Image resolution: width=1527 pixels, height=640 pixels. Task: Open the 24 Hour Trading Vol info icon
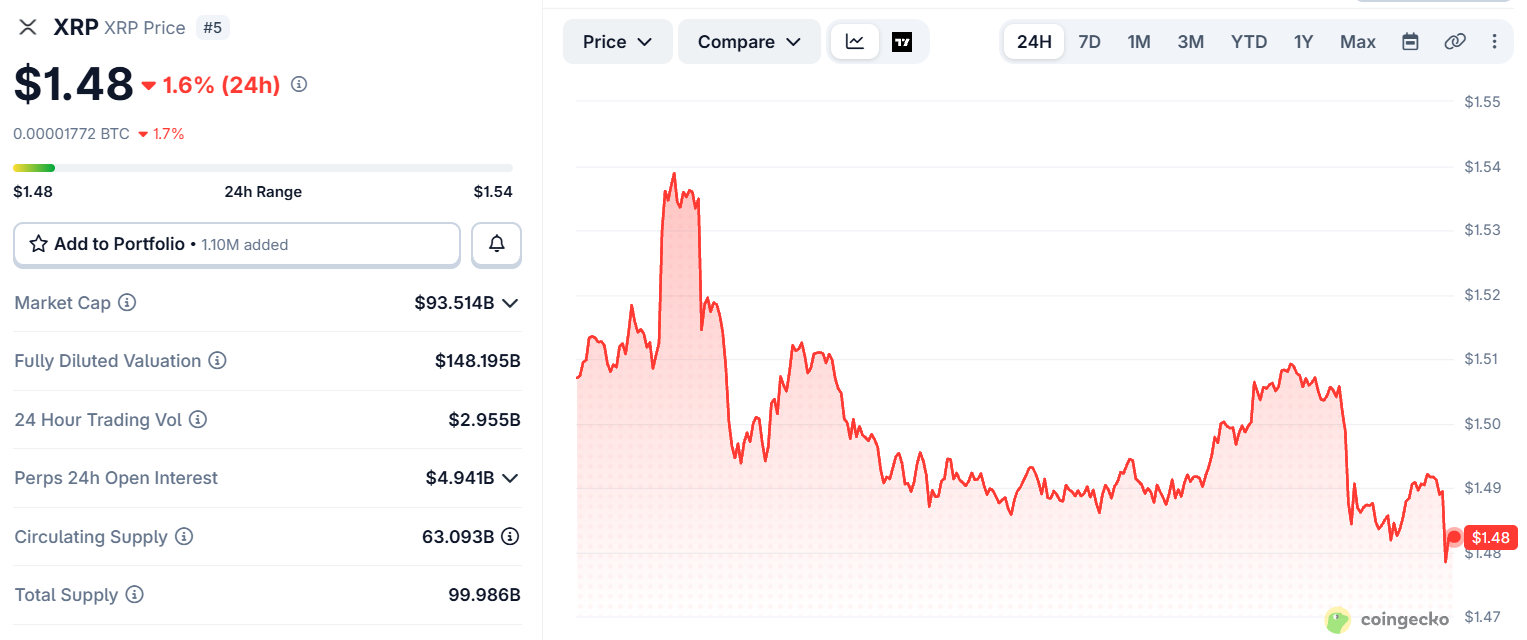(x=198, y=420)
